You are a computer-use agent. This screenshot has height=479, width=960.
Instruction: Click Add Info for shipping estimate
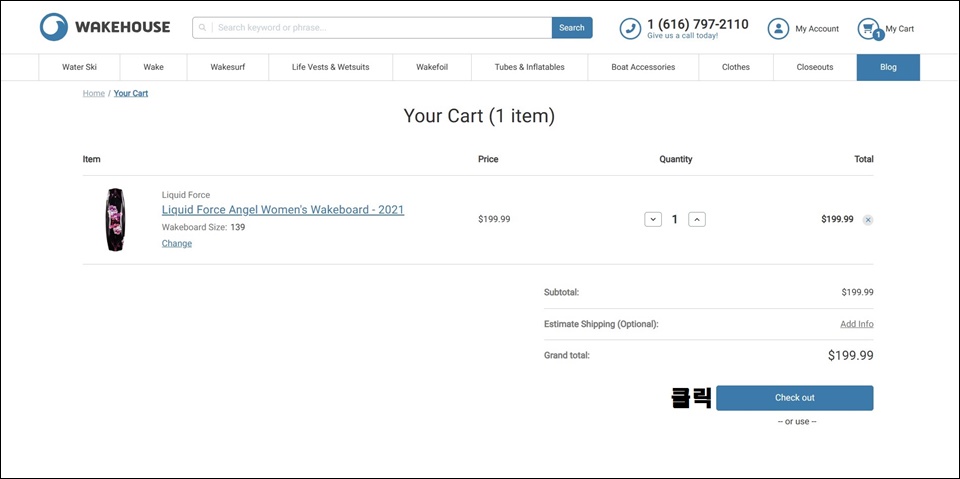point(857,324)
